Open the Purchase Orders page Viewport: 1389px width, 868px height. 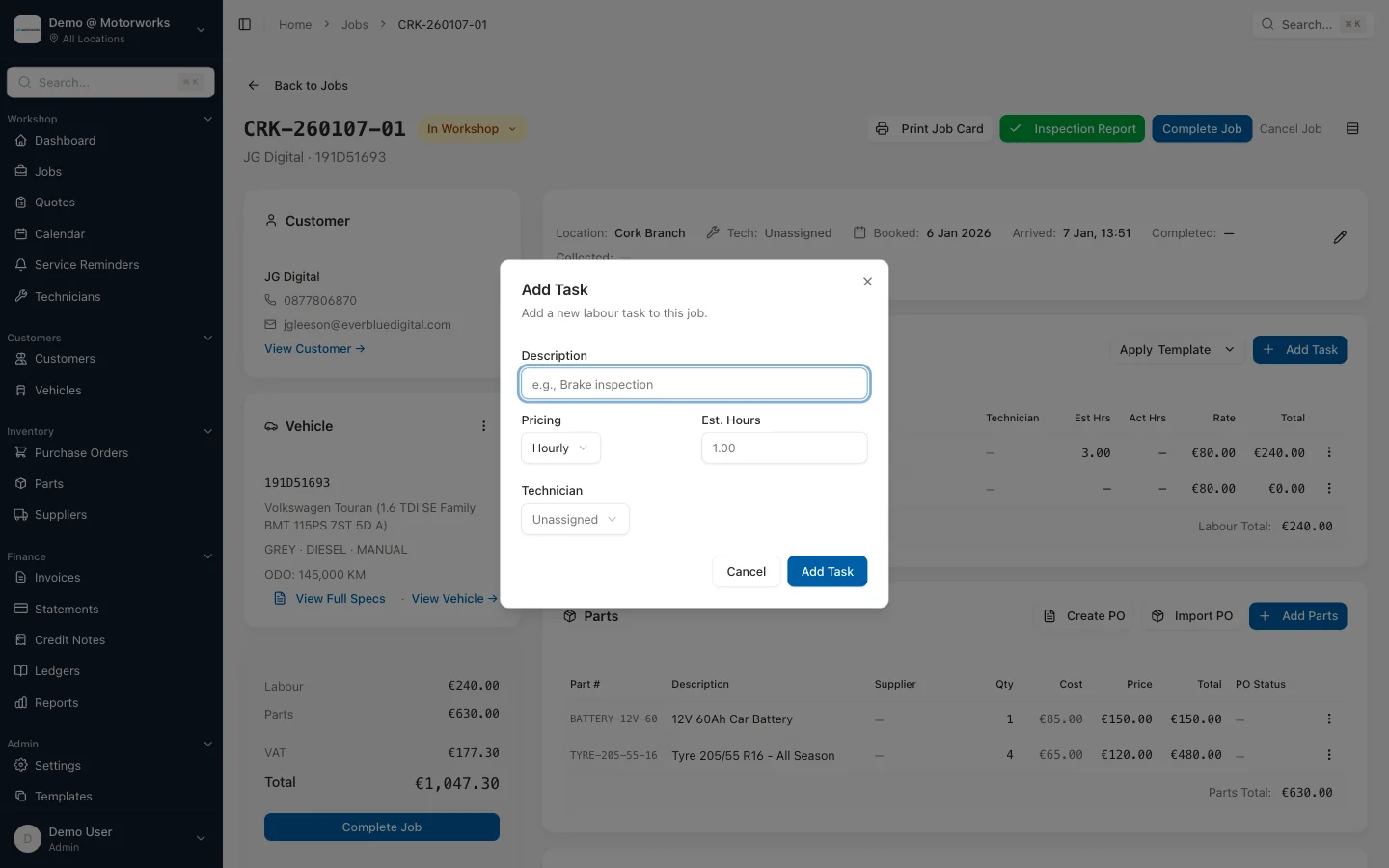[x=82, y=452]
